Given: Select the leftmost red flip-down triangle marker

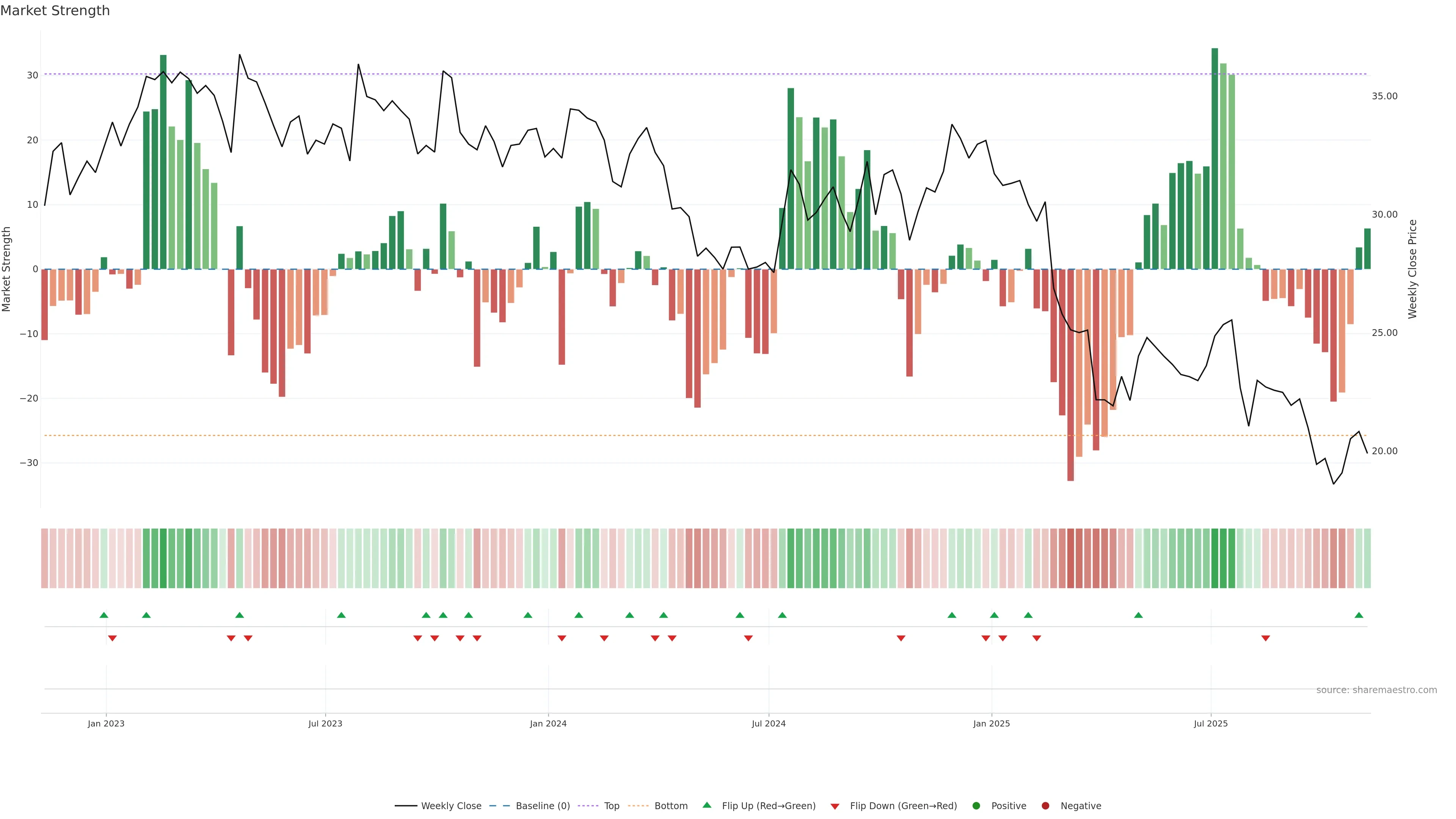Looking at the screenshot, I should pos(113,638).
